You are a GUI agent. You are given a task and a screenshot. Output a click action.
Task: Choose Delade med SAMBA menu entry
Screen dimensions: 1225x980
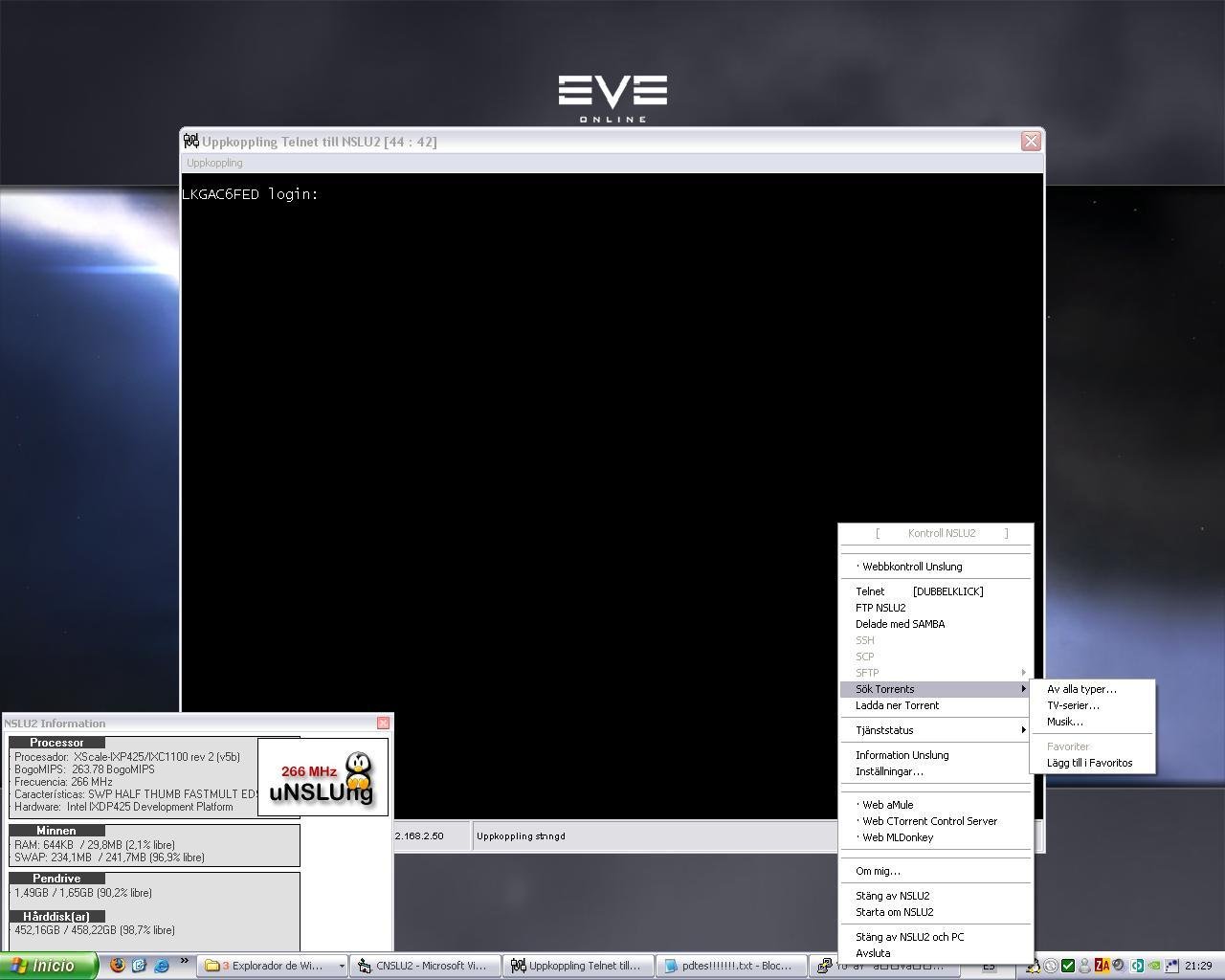936,624
